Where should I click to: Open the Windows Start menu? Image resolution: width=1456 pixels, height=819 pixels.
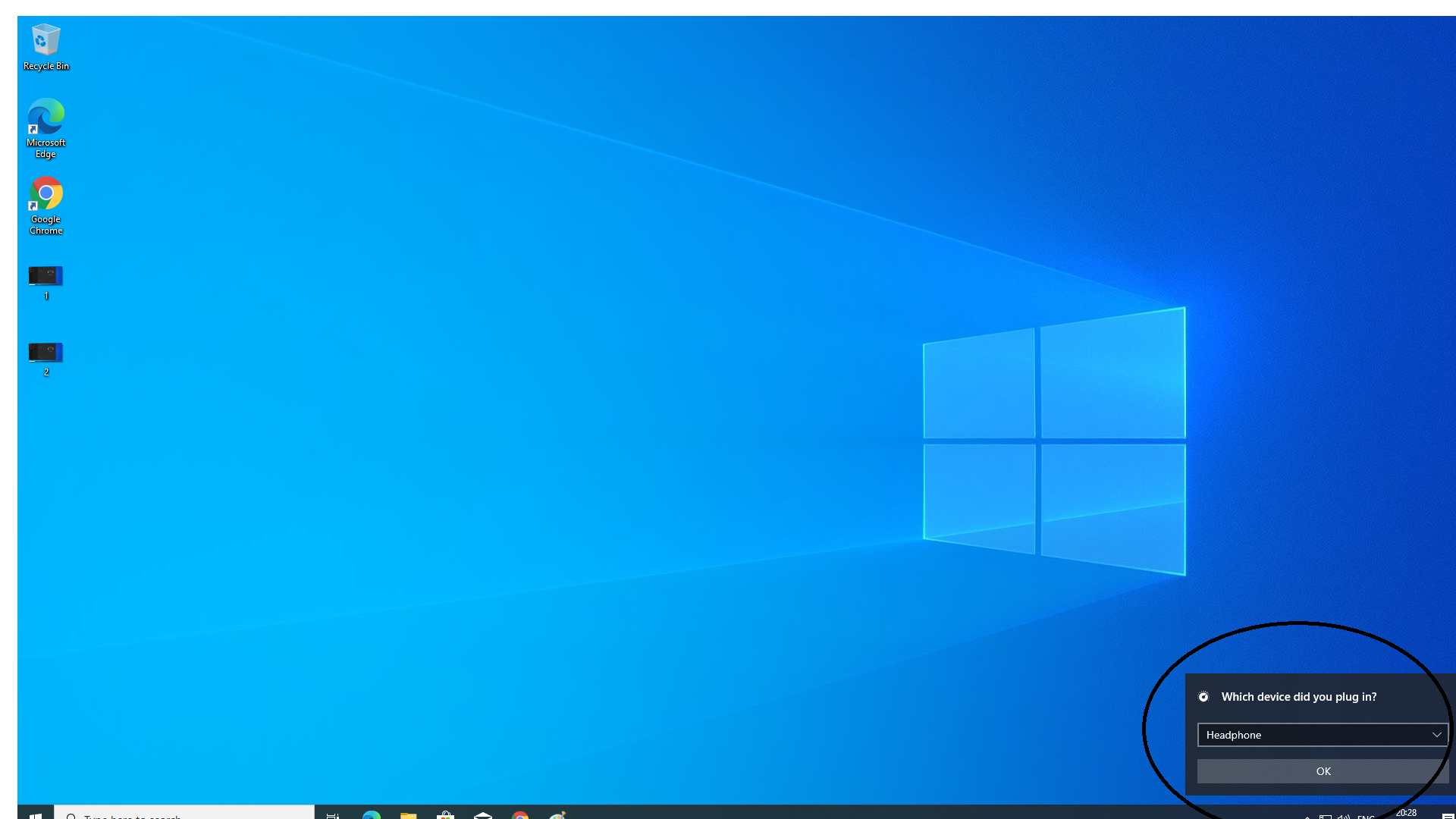(x=36, y=815)
